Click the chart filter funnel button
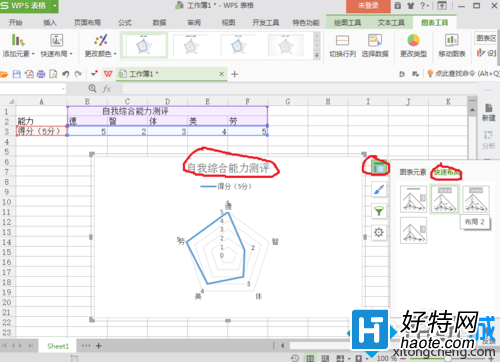 [x=379, y=211]
